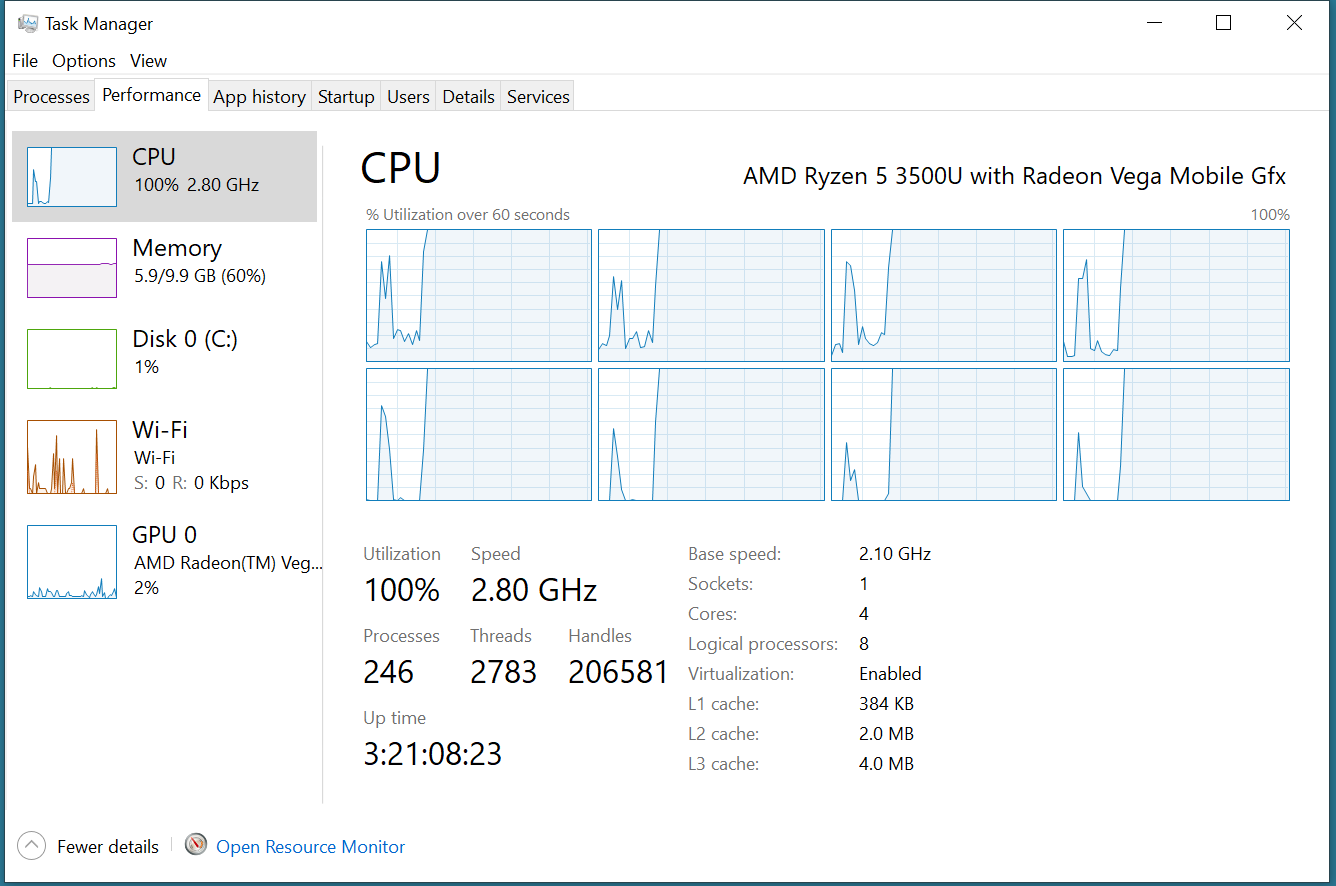This screenshot has height=886, width=1336.
Task: Collapse view with Fewer details arrow
Action: [32, 846]
